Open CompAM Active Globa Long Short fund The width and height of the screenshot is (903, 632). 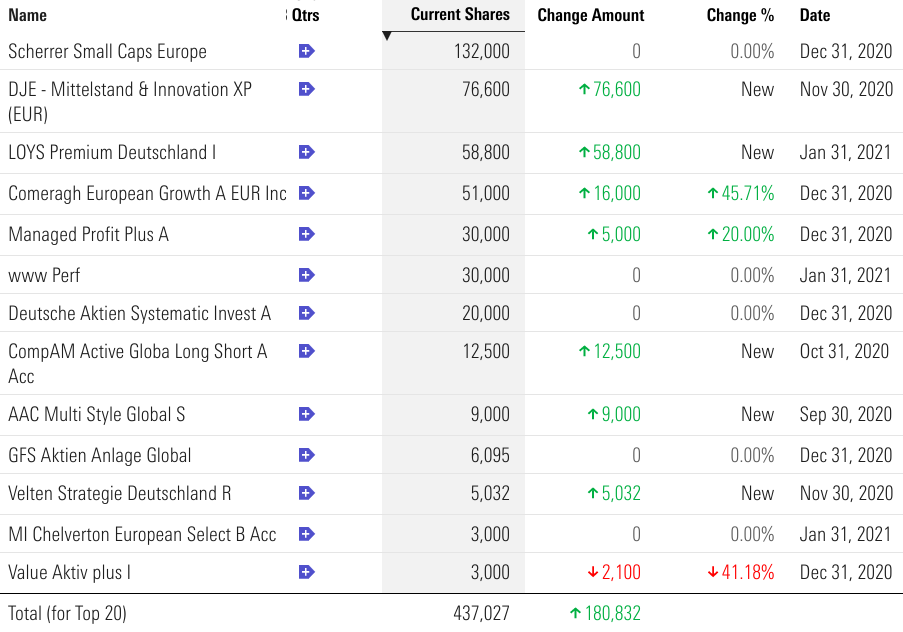[137, 351]
